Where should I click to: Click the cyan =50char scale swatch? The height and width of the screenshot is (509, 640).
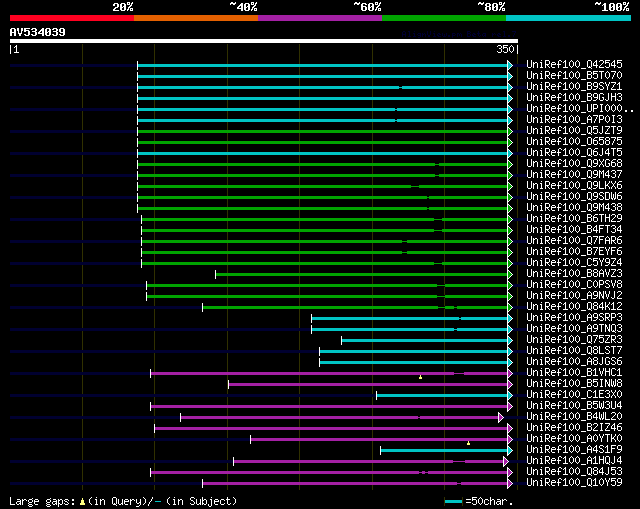point(453,501)
